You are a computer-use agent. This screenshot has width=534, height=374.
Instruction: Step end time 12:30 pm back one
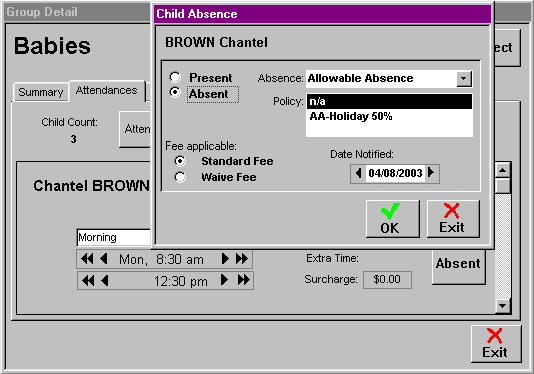[x=105, y=280]
